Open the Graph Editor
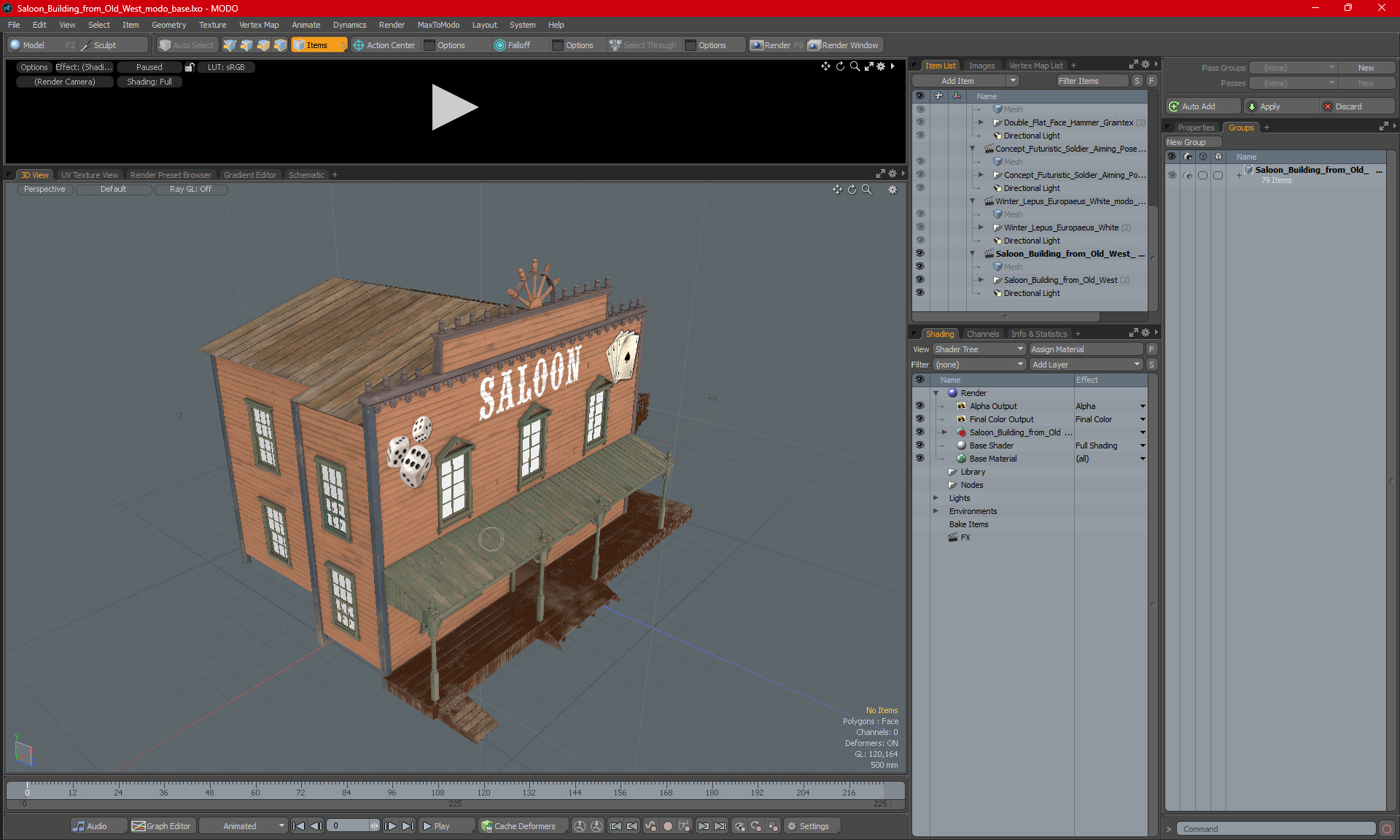This screenshot has height=840, width=1400. click(162, 826)
